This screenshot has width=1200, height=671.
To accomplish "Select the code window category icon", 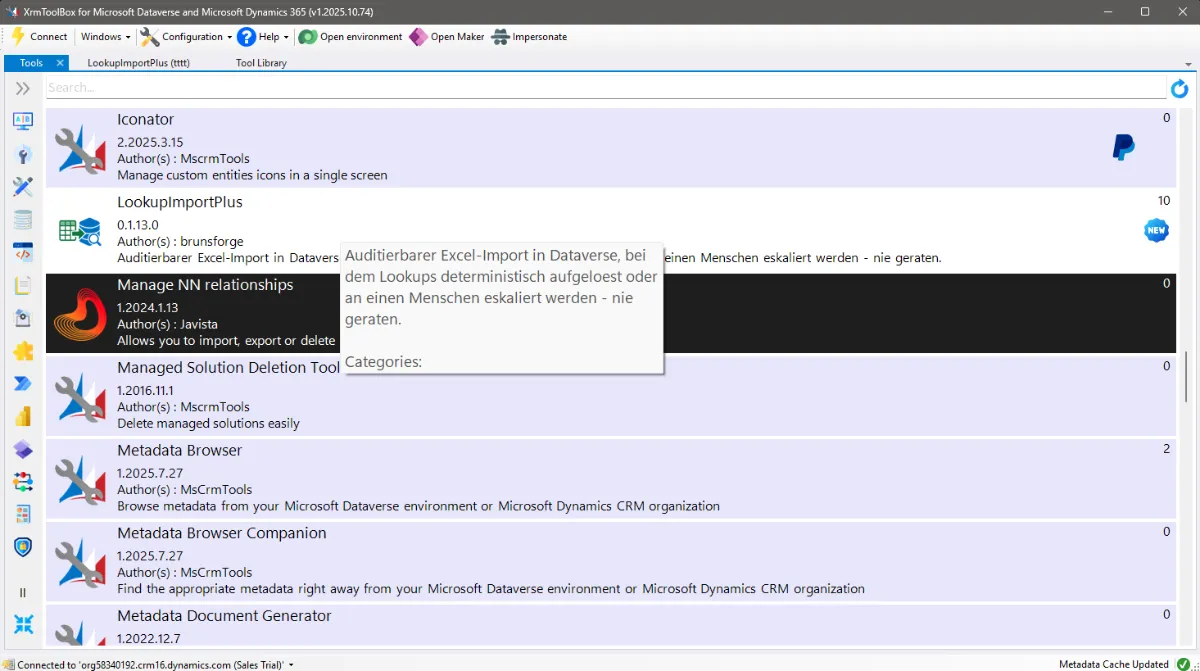I will pyautogui.click(x=23, y=252).
